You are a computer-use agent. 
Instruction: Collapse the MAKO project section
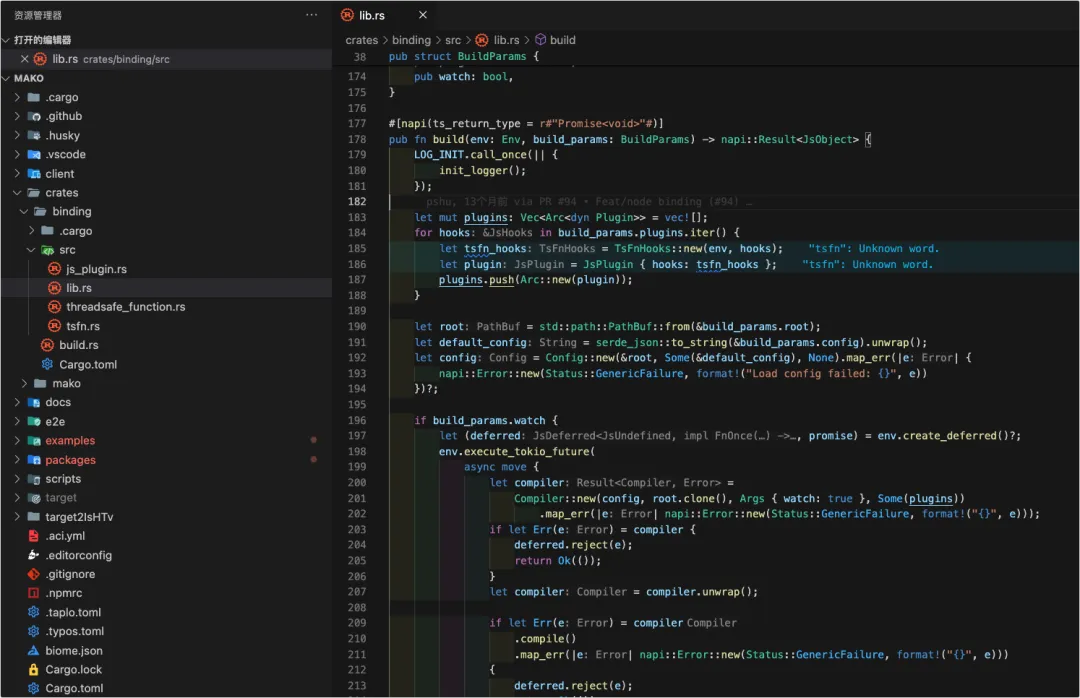[6, 78]
